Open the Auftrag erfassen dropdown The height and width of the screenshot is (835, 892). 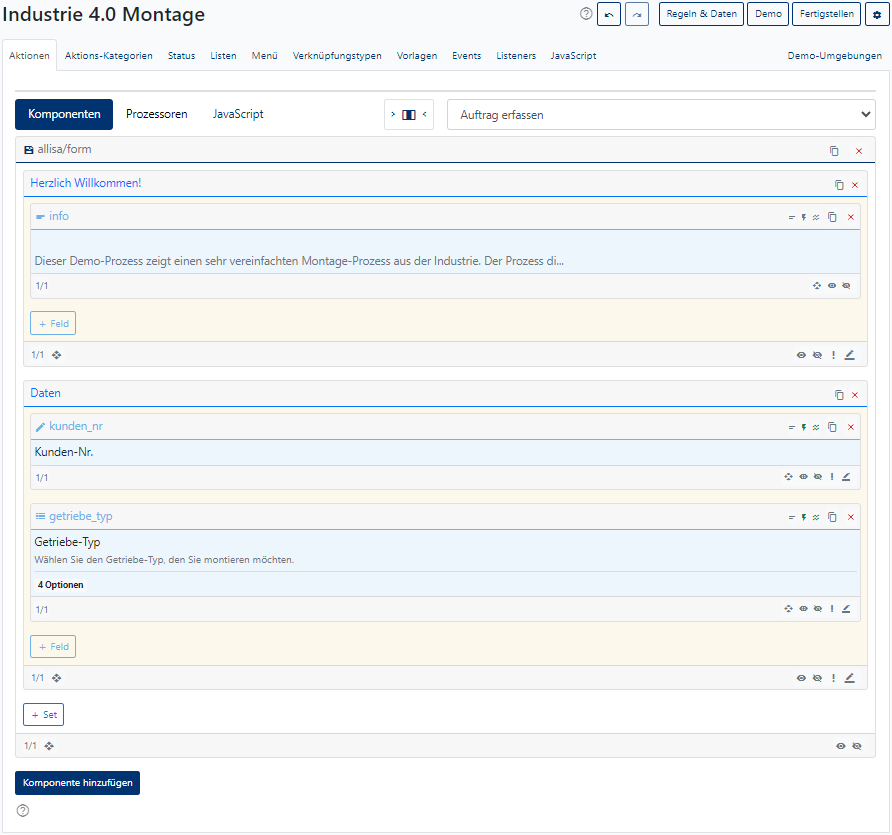[661, 114]
